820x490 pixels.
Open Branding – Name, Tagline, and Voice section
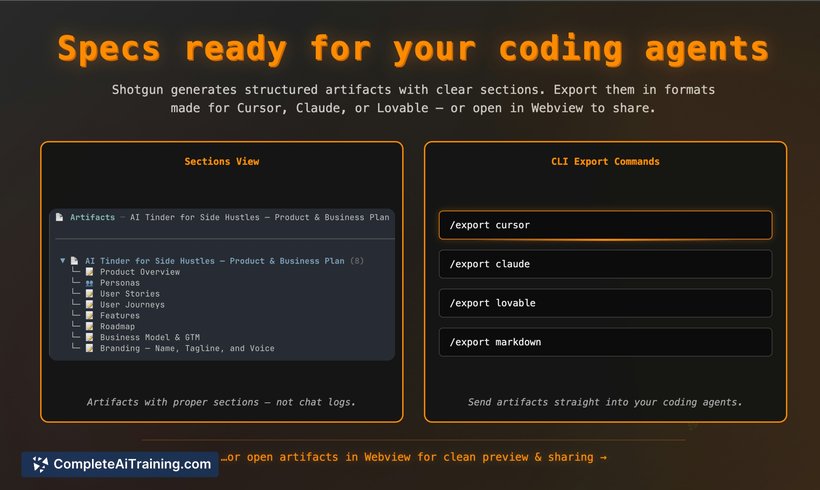point(187,348)
